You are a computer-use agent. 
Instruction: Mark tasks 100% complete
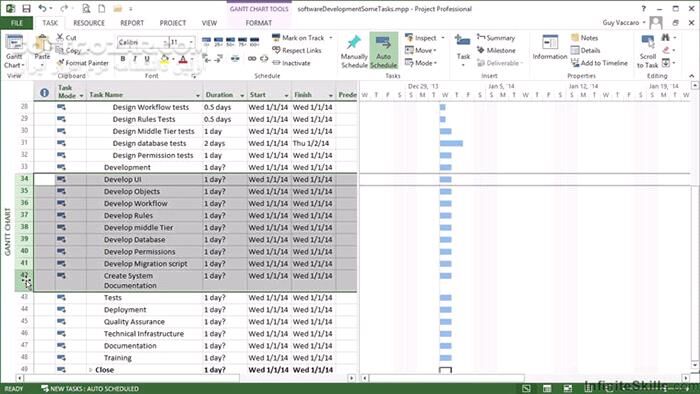pos(254,42)
